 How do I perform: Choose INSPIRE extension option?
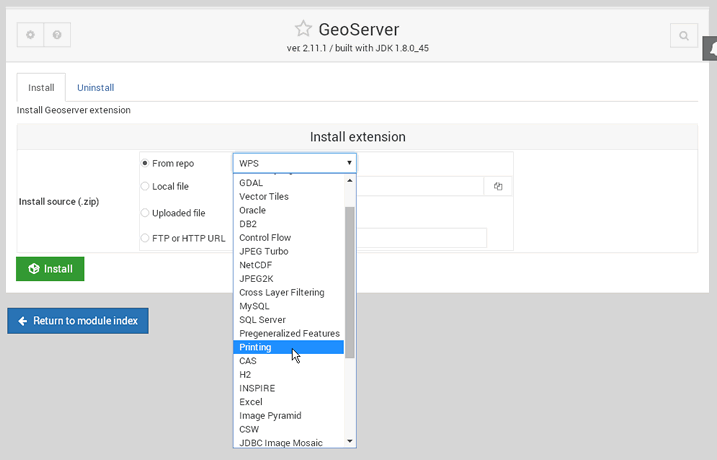[x=289, y=389]
